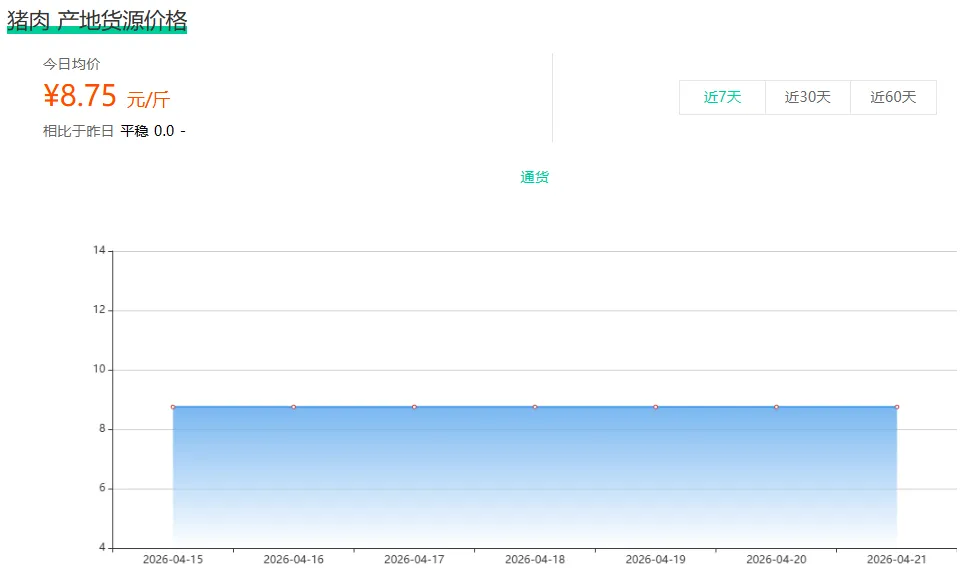Screen dimensions: 977x579
Task: Click the 2026-04-19 data point marker
Action: click(x=655, y=407)
